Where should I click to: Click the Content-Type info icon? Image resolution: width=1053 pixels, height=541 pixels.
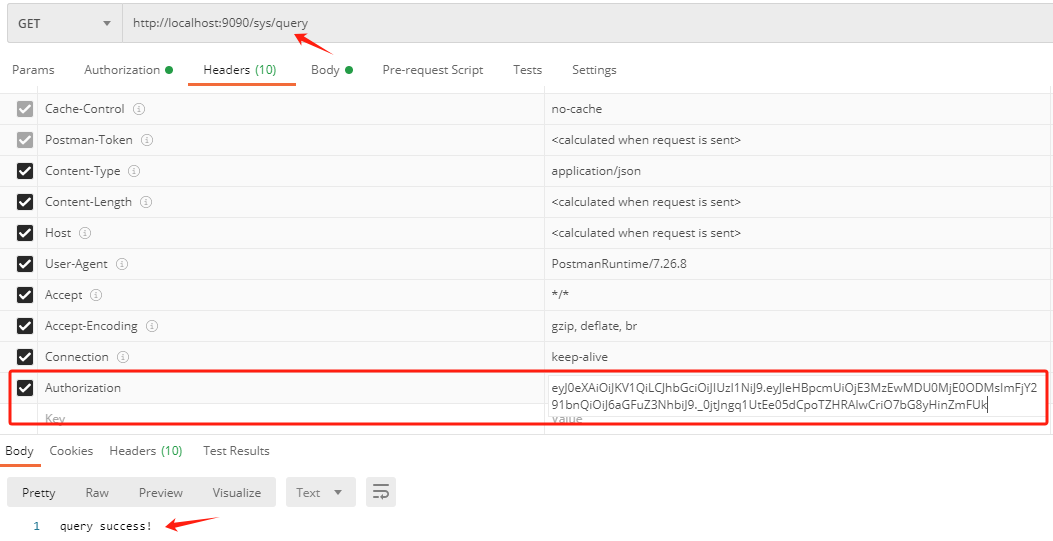click(134, 171)
